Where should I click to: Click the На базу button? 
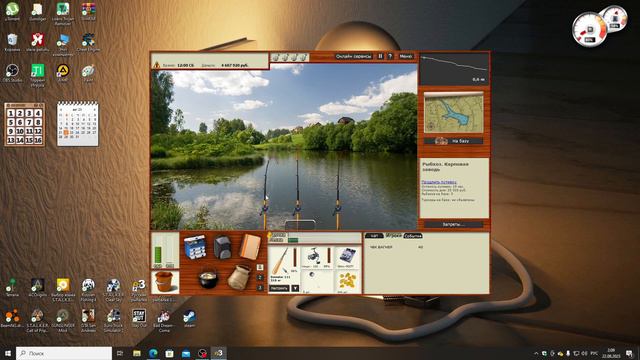pyautogui.click(x=453, y=141)
